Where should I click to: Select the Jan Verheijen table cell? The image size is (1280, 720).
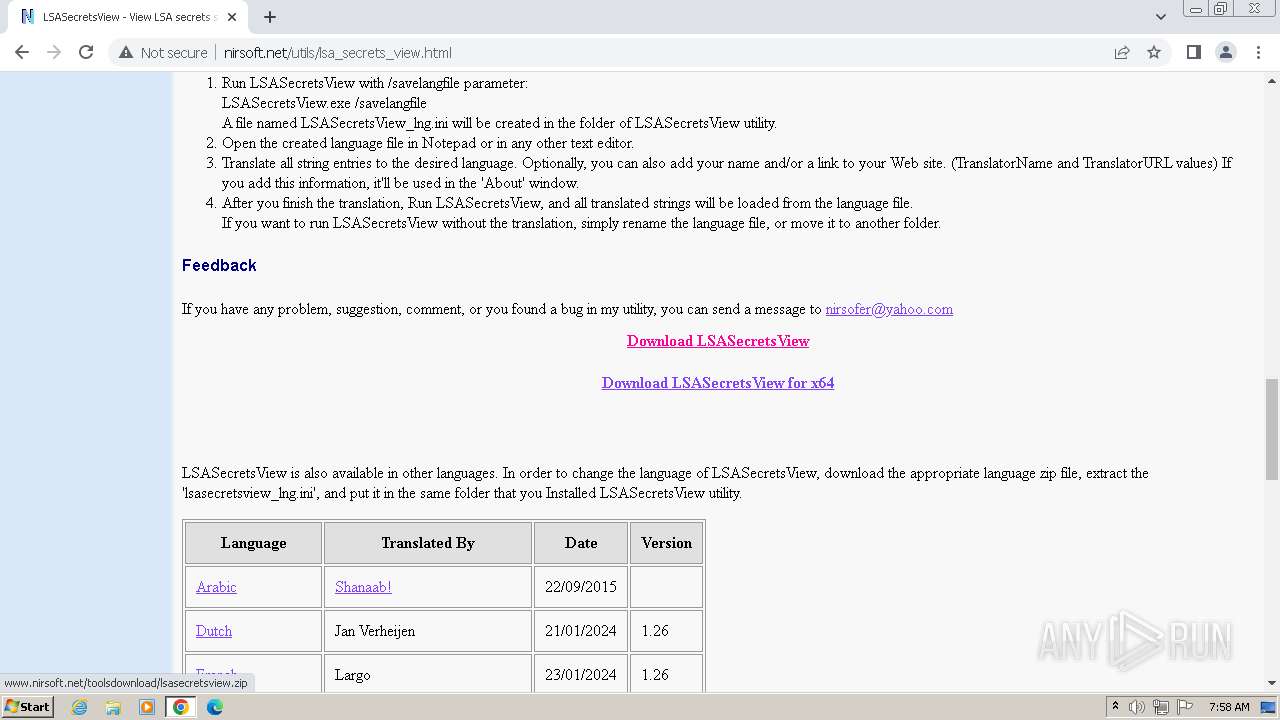[x=428, y=631]
